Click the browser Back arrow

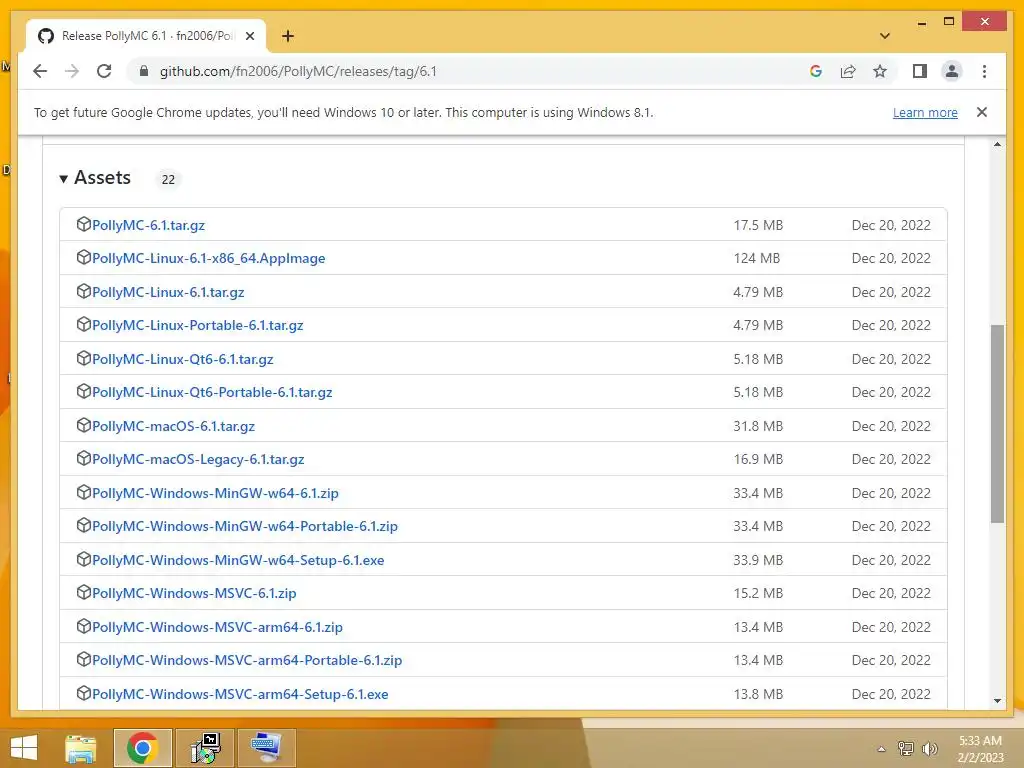point(40,71)
